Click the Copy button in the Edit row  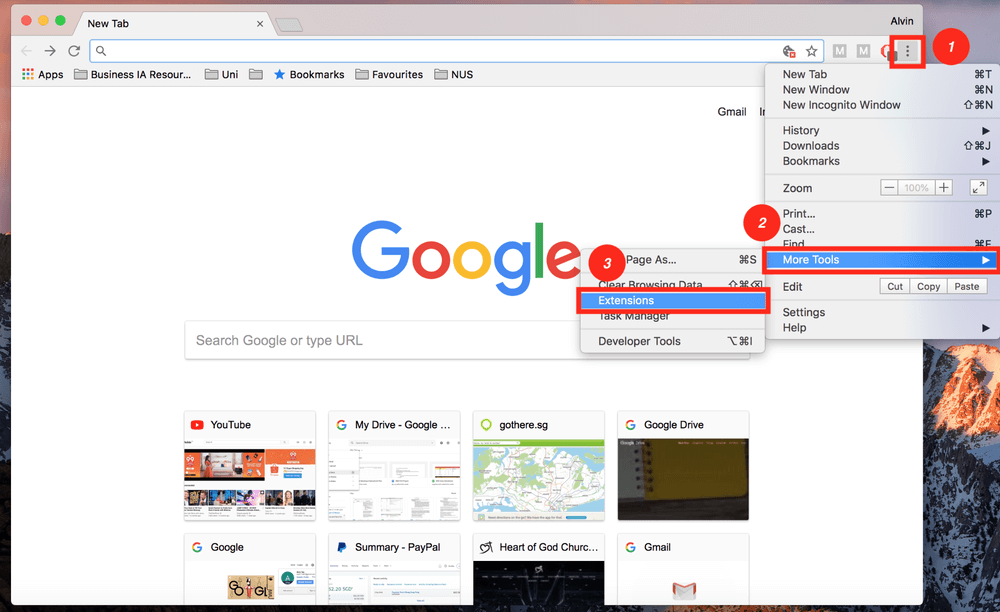click(928, 286)
